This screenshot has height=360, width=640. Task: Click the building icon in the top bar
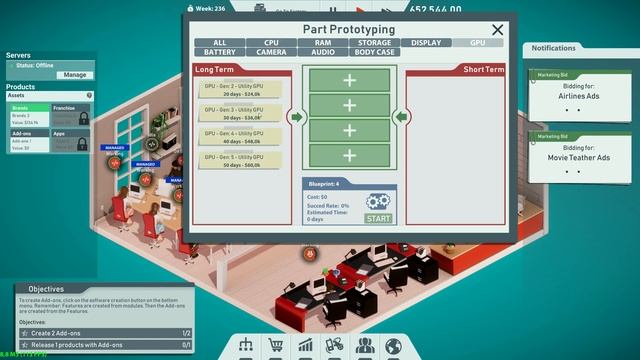[x=260, y=8]
